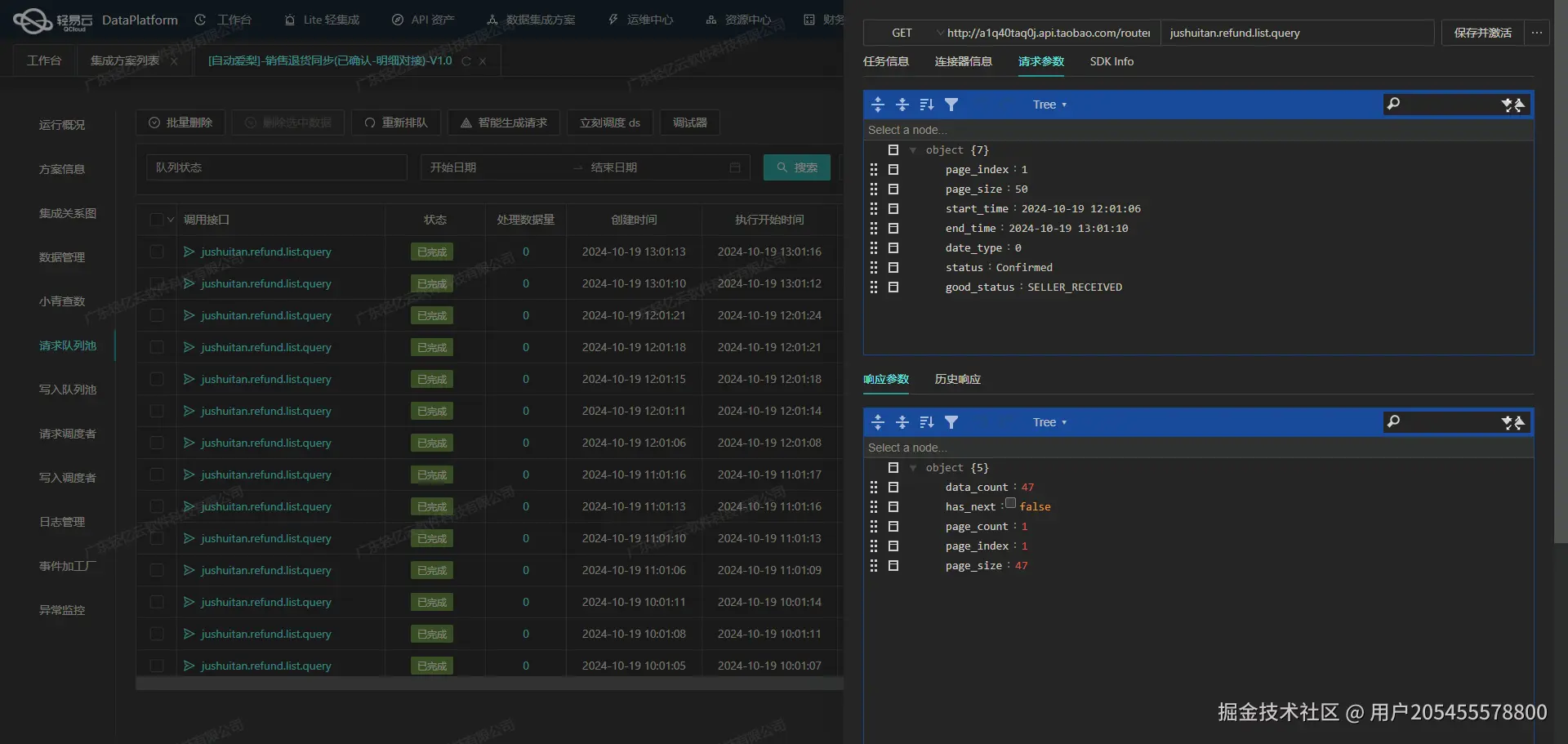
Task: Check the row created at 2024-10-19 12:01:18
Action: click(157, 347)
